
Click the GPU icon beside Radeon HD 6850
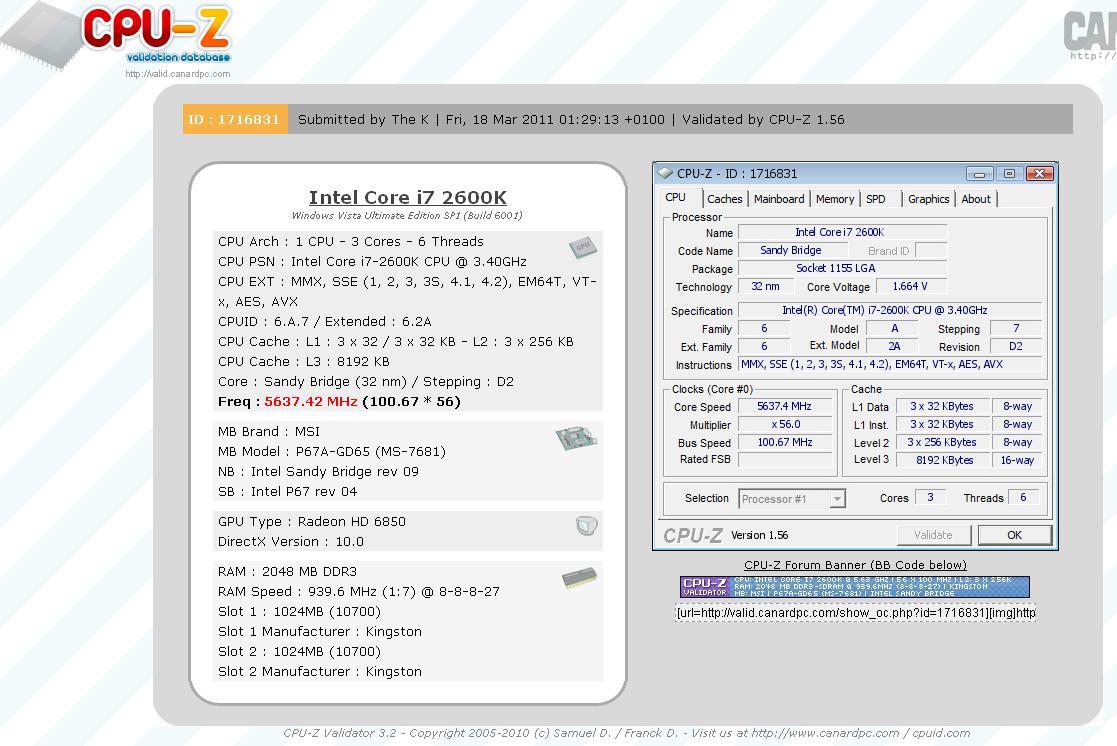coord(586,526)
